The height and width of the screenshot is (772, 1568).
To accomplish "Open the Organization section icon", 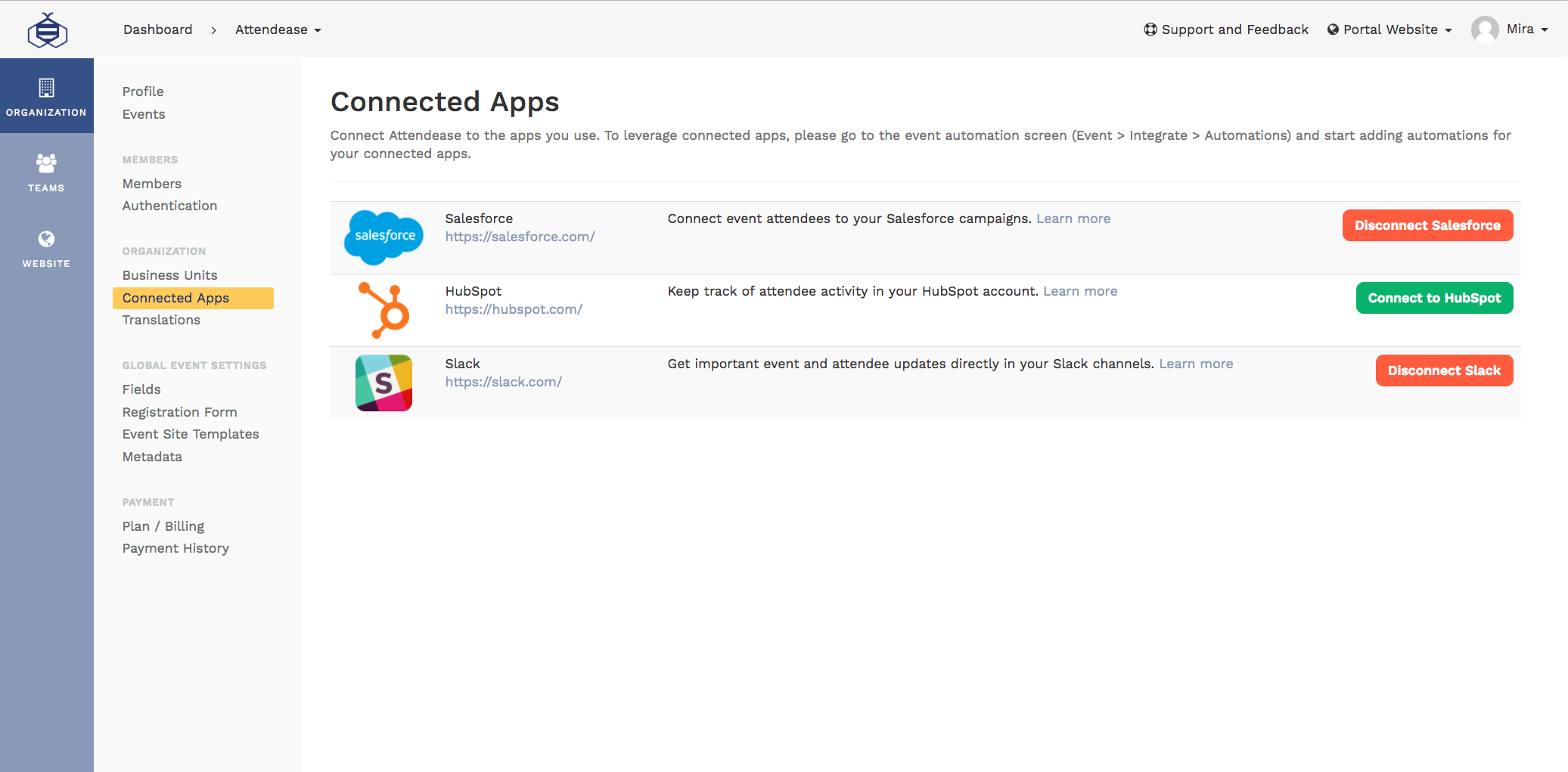I will click(x=46, y=88).
